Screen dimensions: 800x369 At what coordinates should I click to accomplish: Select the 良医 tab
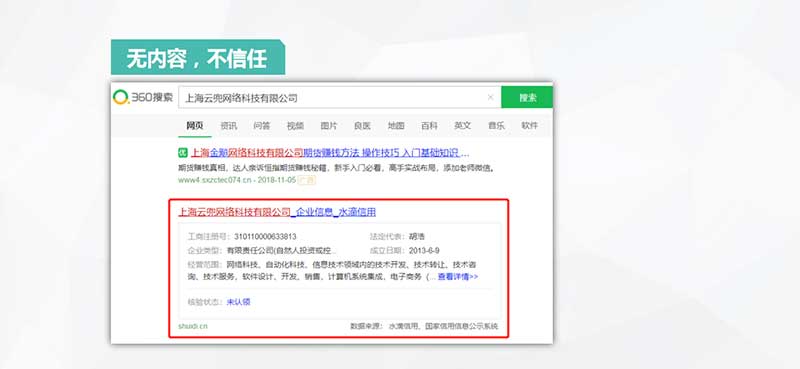[362, 126]
